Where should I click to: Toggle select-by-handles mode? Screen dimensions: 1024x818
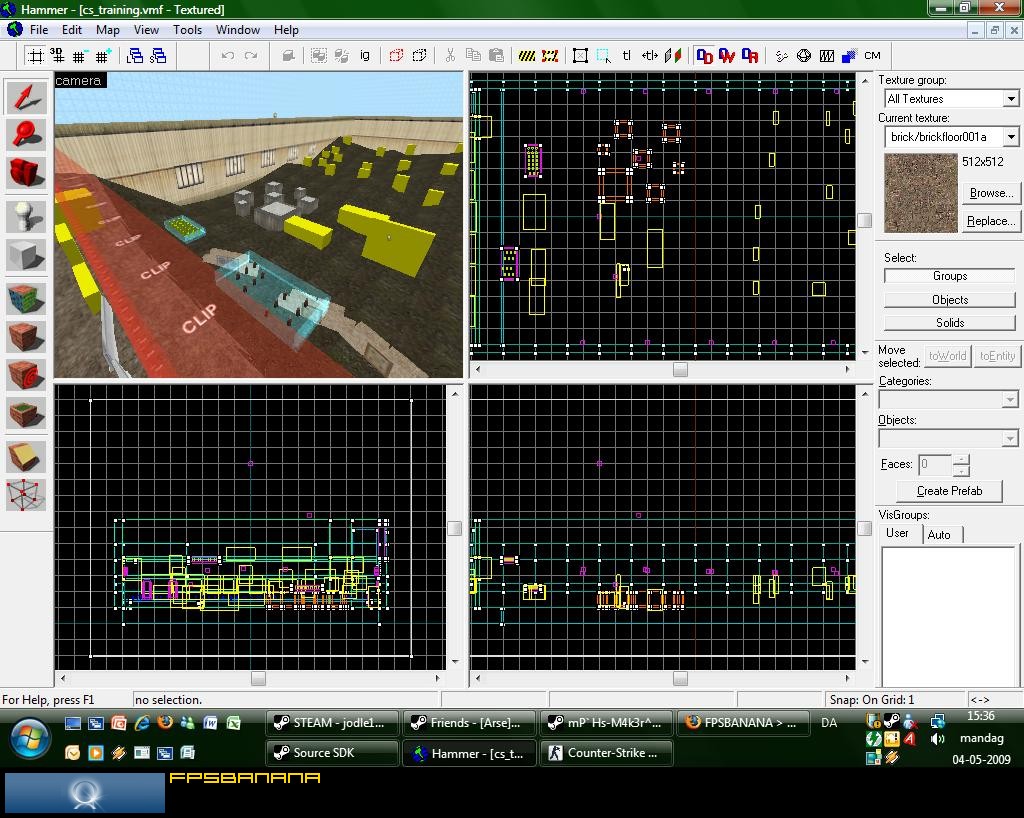(x=580, y=56)
